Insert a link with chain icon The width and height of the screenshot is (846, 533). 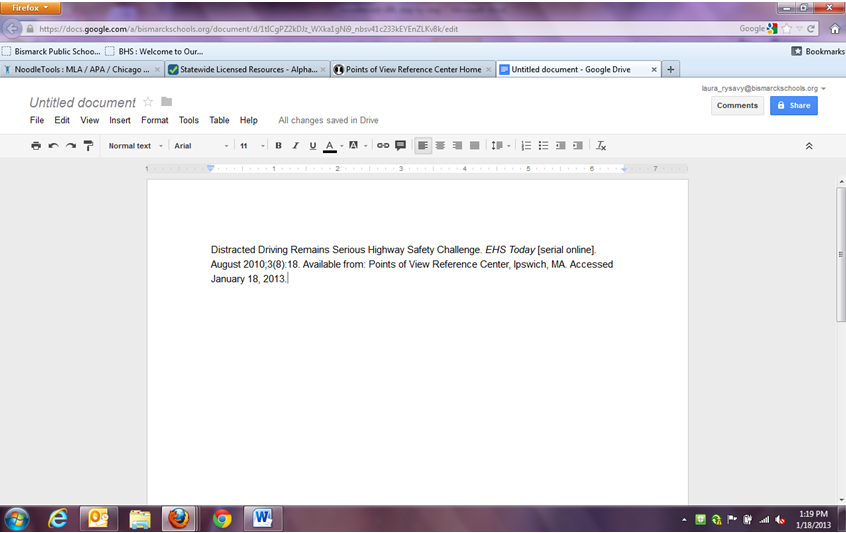383,146
